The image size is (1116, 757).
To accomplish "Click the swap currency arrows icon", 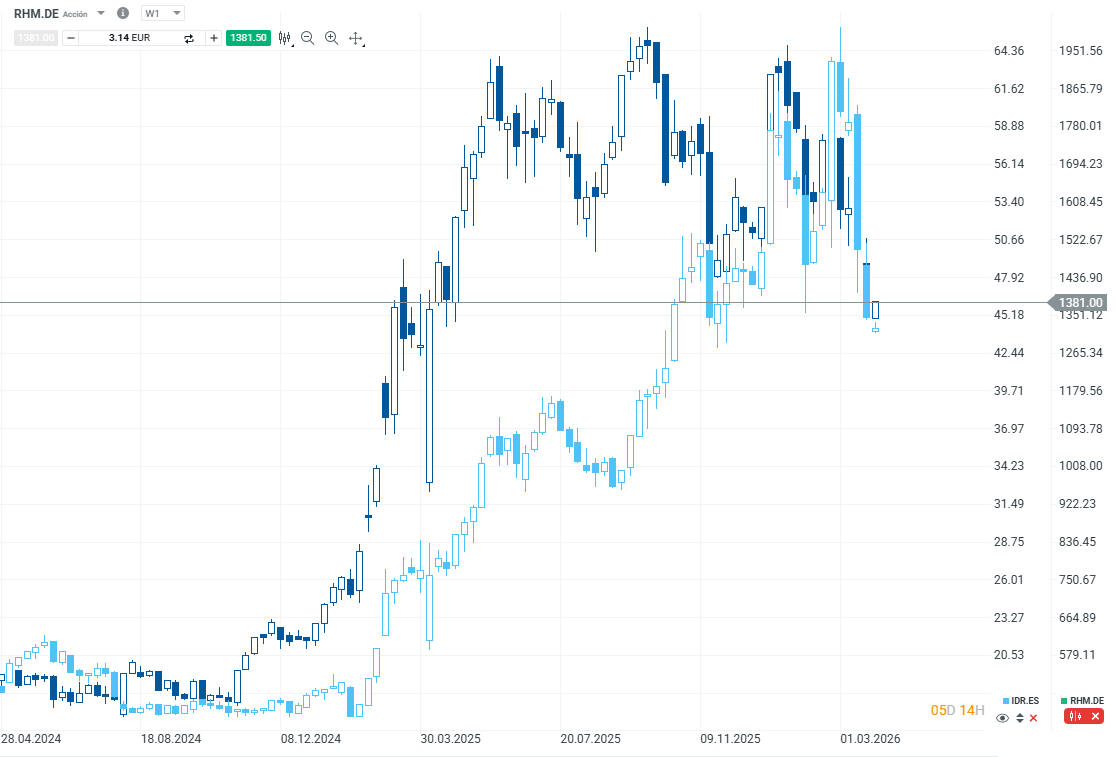I will click(x=188, y=38).
